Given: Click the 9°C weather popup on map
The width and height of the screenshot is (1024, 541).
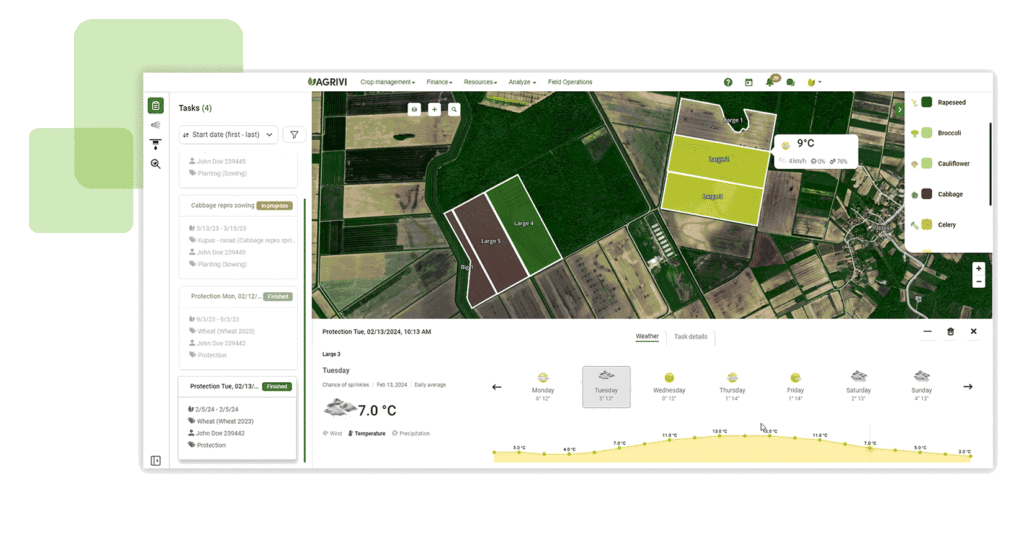Looking at the screenshot, I should pyautogui.click(x=815, y=152).
